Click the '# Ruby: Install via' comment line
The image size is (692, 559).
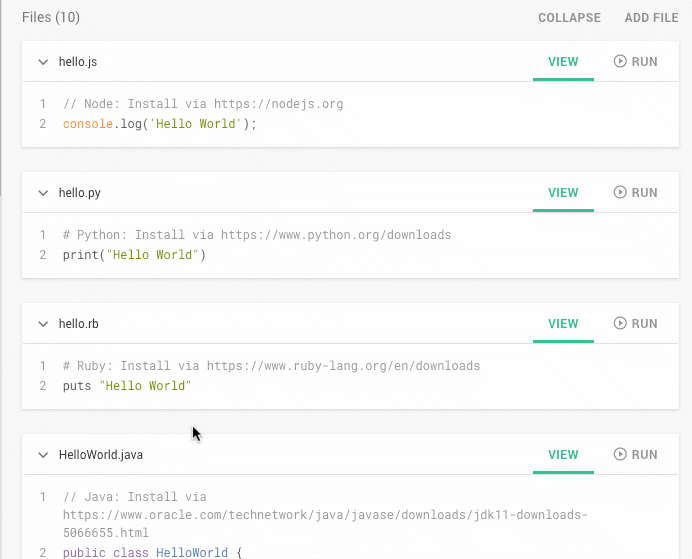271,366
